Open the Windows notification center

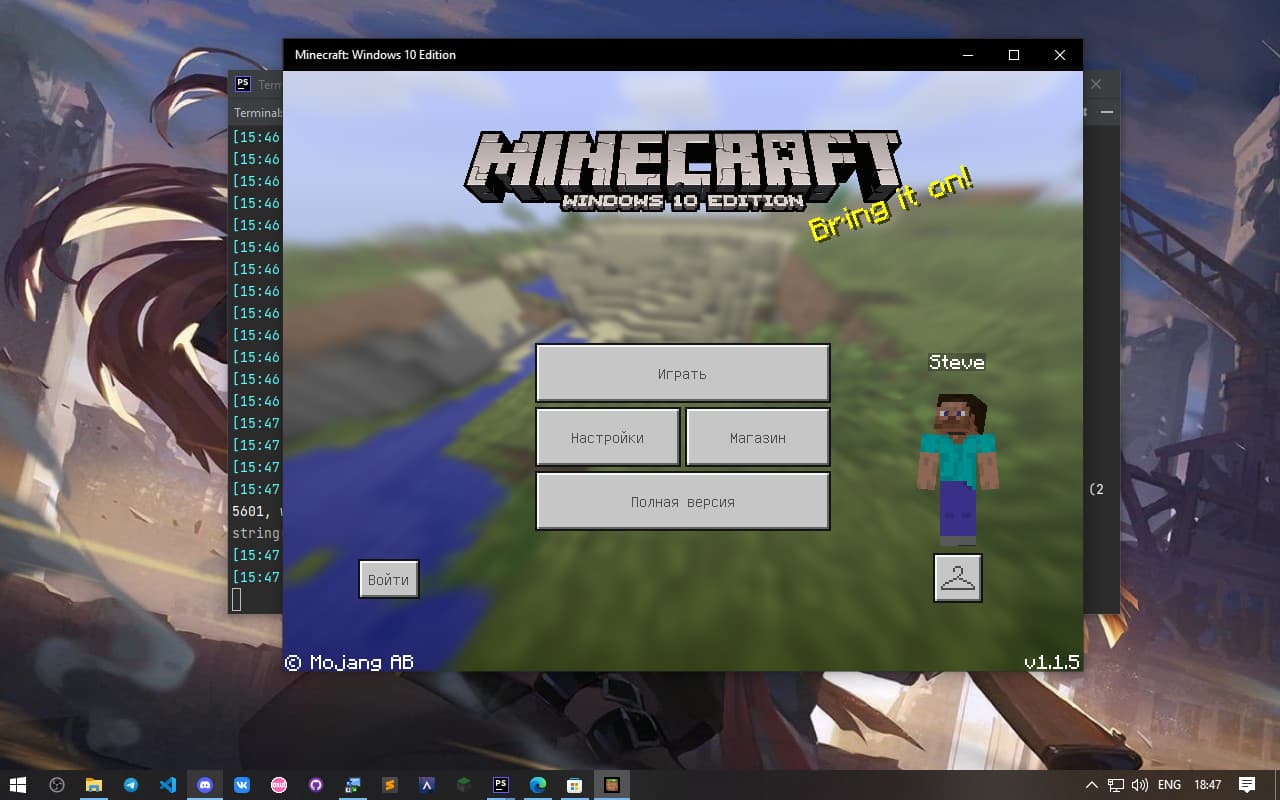tap(1247, 785)
